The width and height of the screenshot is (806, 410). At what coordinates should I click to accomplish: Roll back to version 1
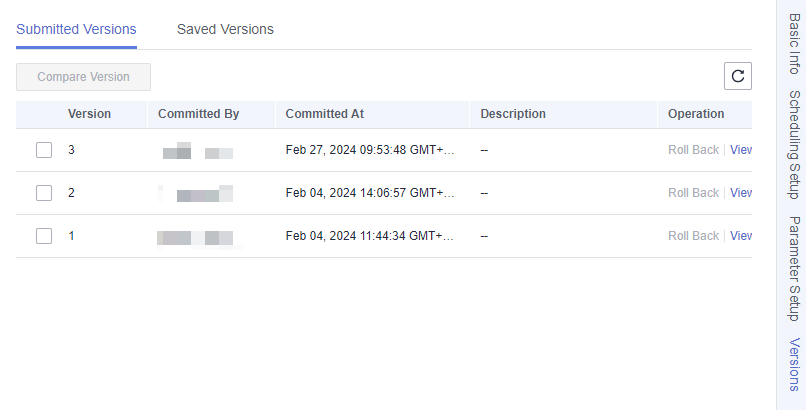tap(693, 236)
